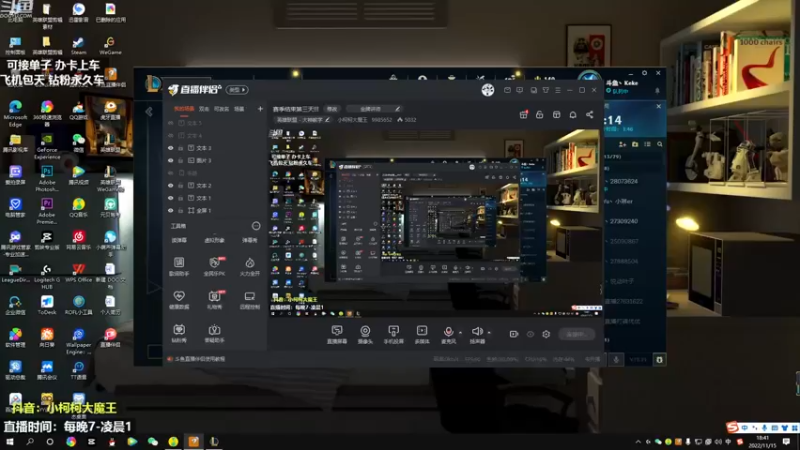
Task: Expand speaker options arrow
Action: click(489, 333)
